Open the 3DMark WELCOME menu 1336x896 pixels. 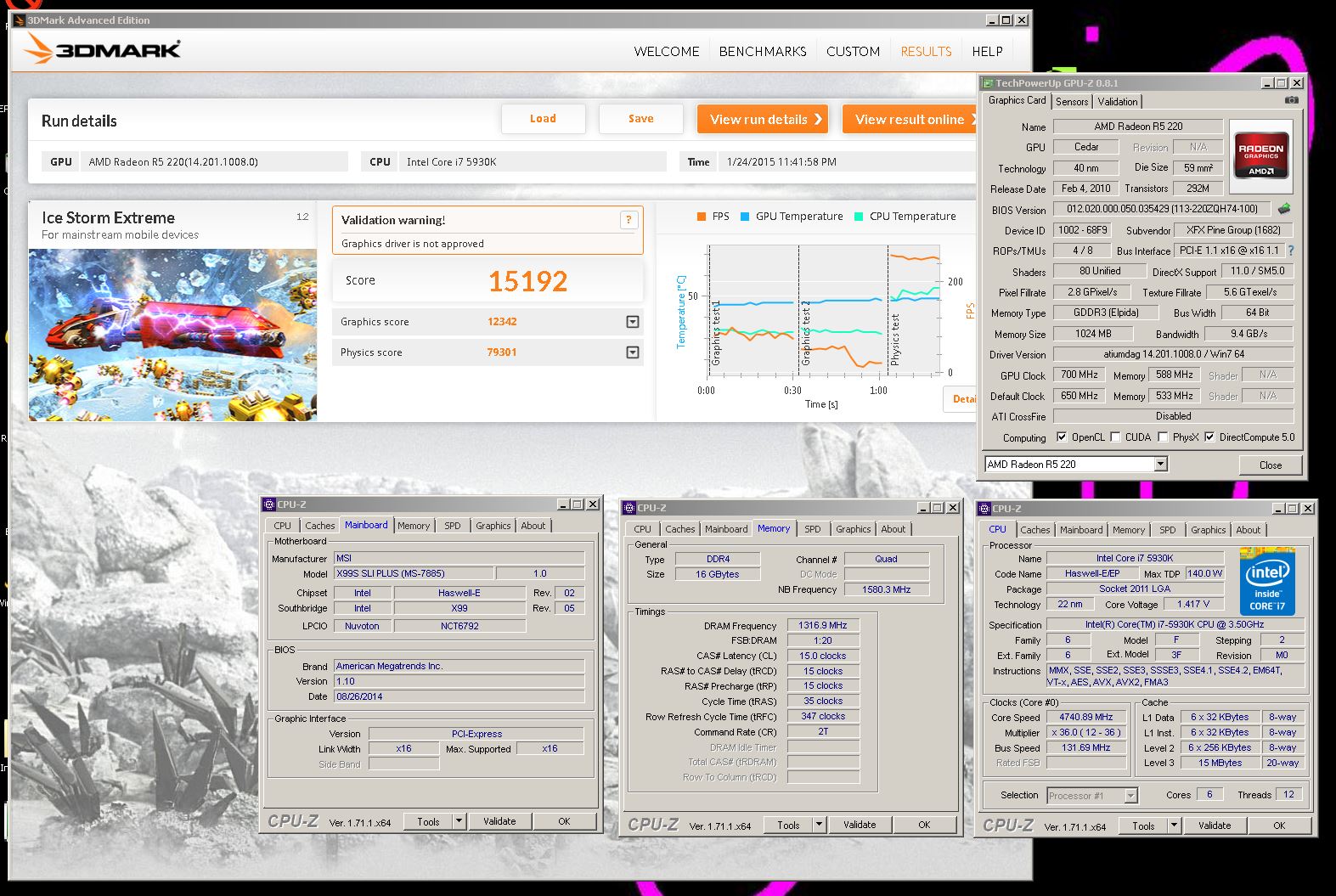point(667,52)
